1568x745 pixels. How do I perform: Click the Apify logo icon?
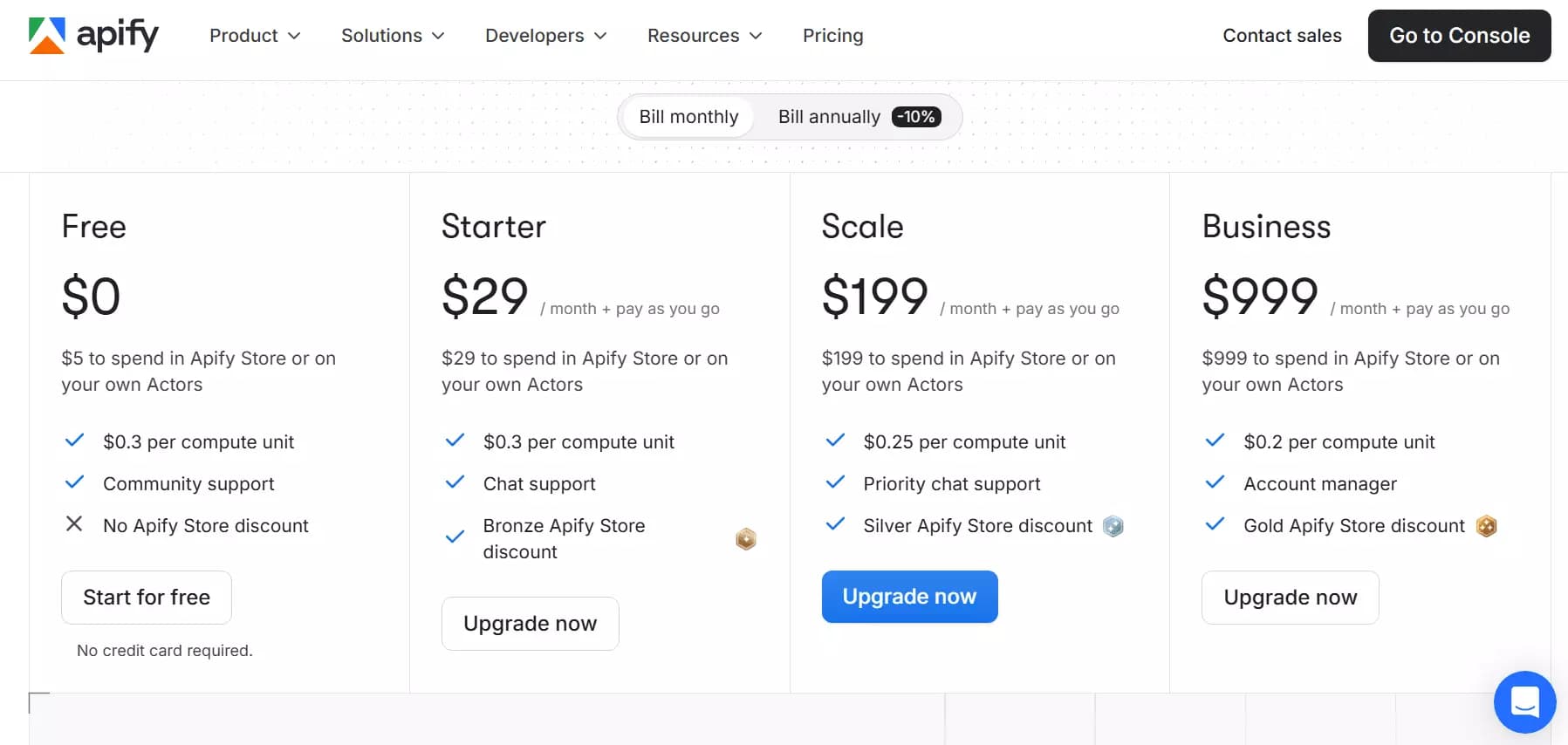[x=48, y=35]
